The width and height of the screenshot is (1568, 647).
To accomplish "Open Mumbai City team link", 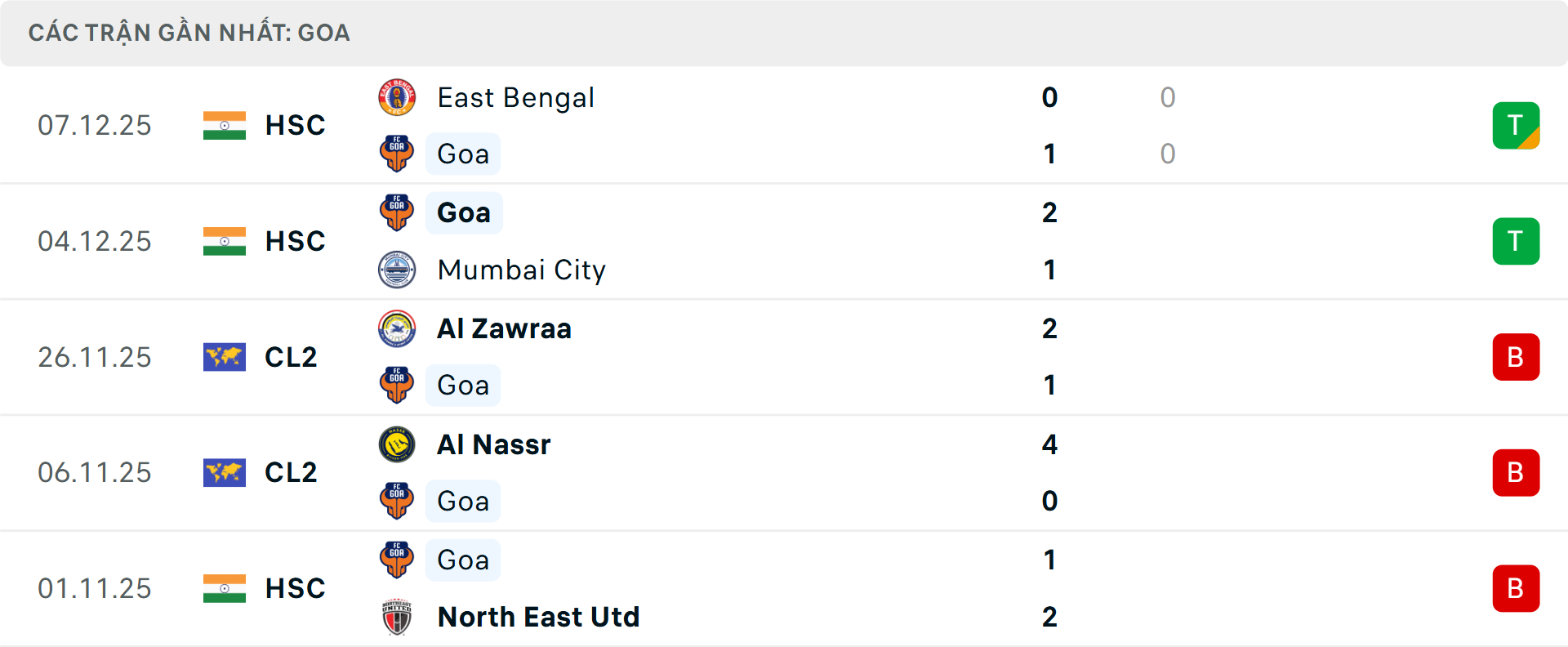I will 521,270.
